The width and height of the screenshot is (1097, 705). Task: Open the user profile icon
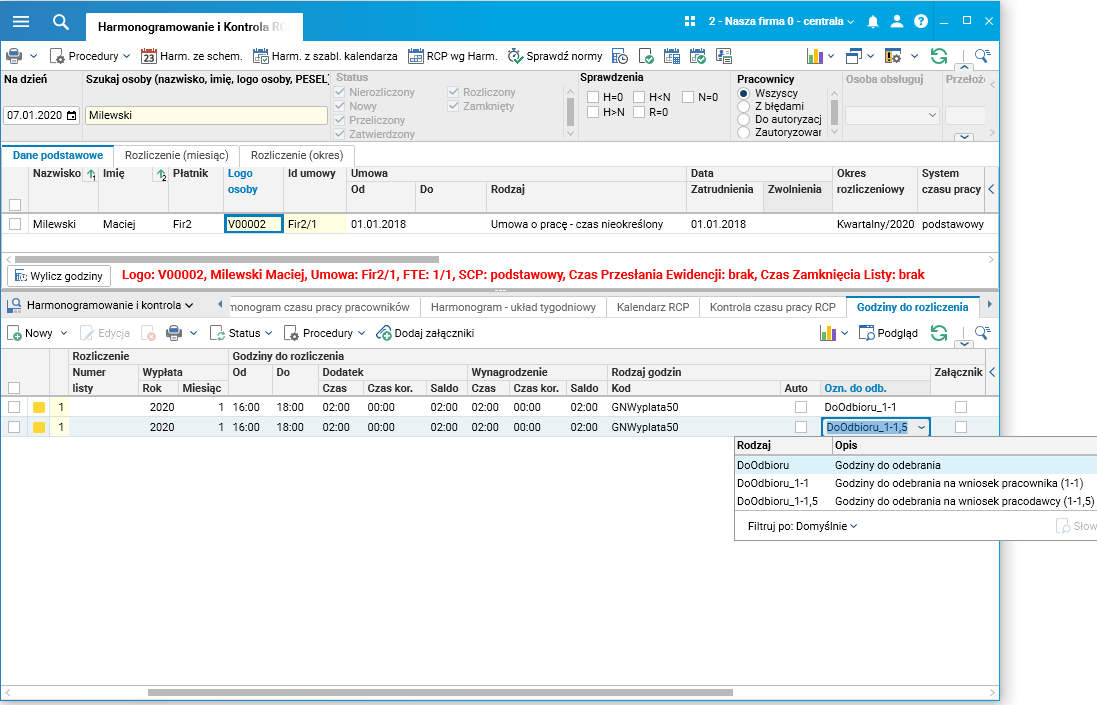[896, 22]
